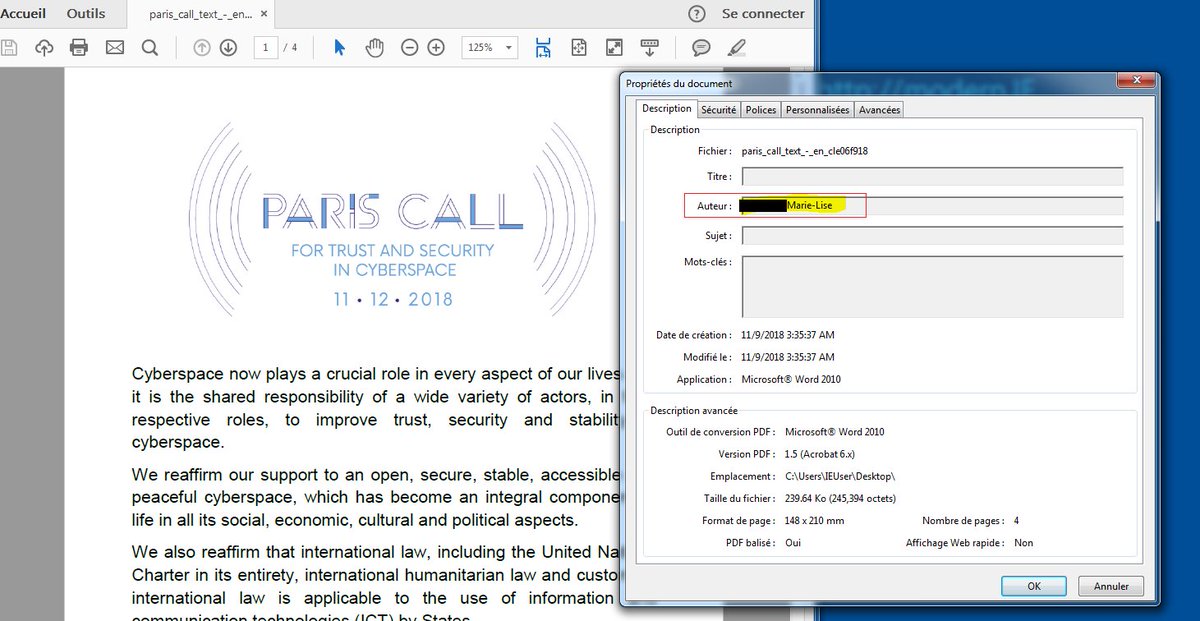Click the Mots-clés text area
The width and height of the screenshot is (1200, 621).
point(932,287)
